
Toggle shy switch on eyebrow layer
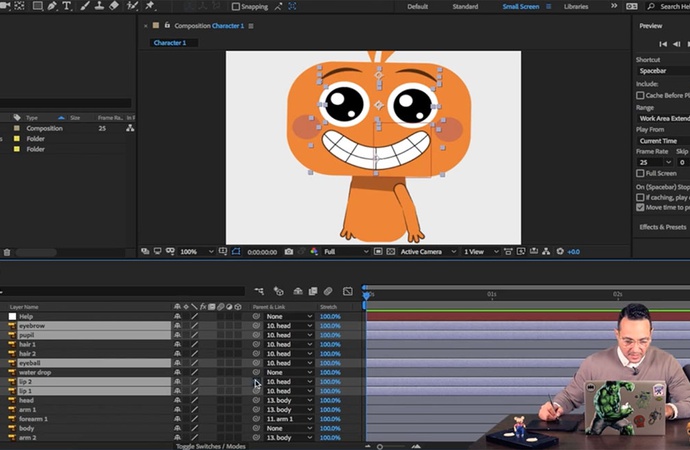pos(177,326)
